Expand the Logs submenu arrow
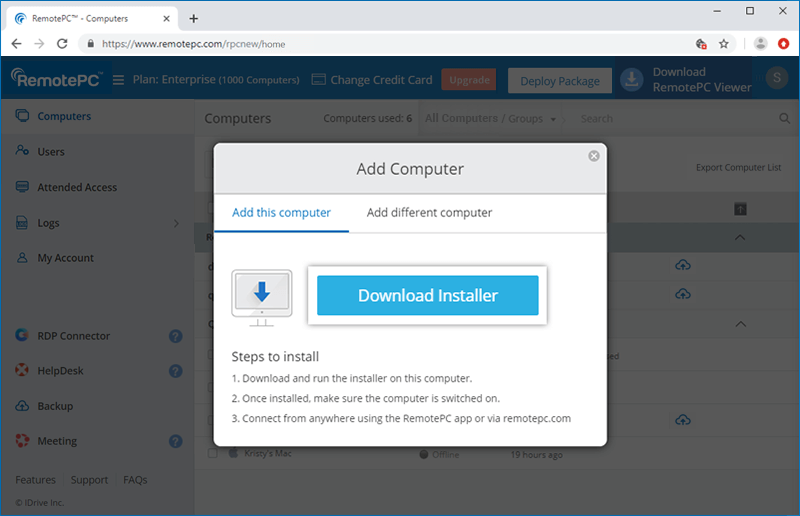 (x=176, y=224)
